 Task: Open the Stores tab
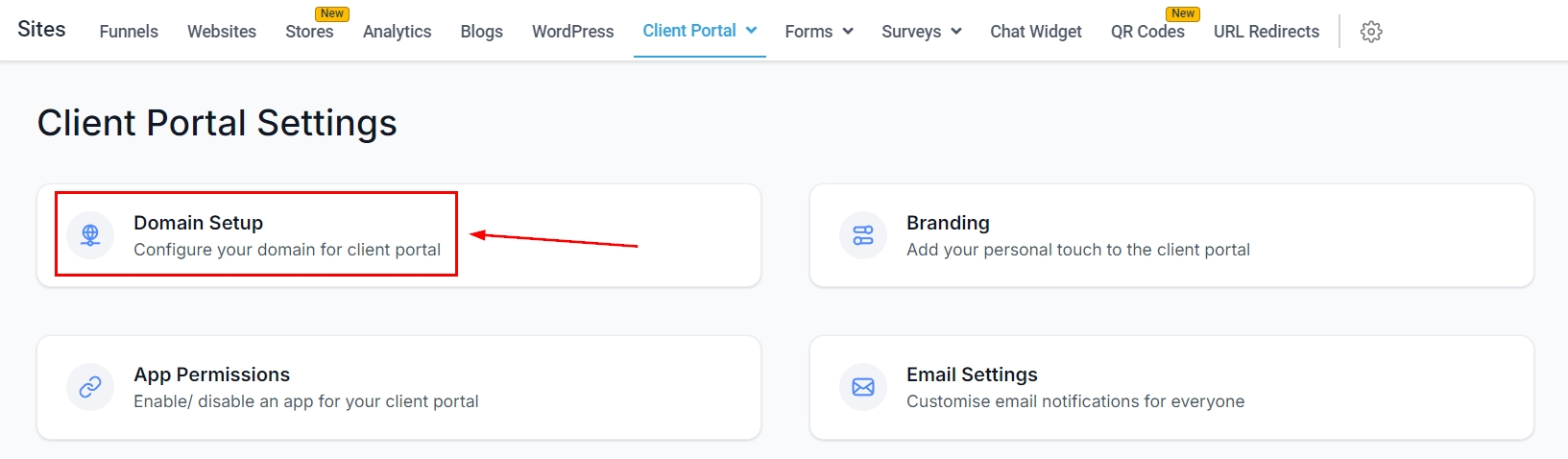309,32
